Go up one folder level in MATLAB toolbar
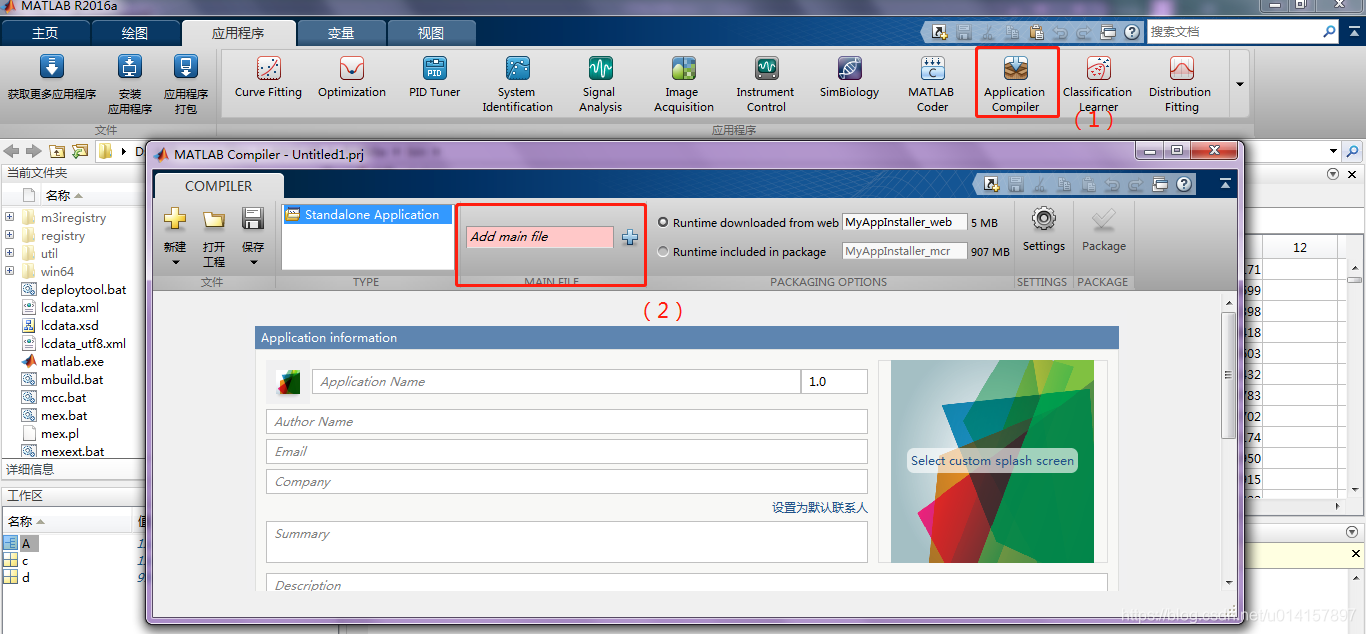 click(56, 152)
